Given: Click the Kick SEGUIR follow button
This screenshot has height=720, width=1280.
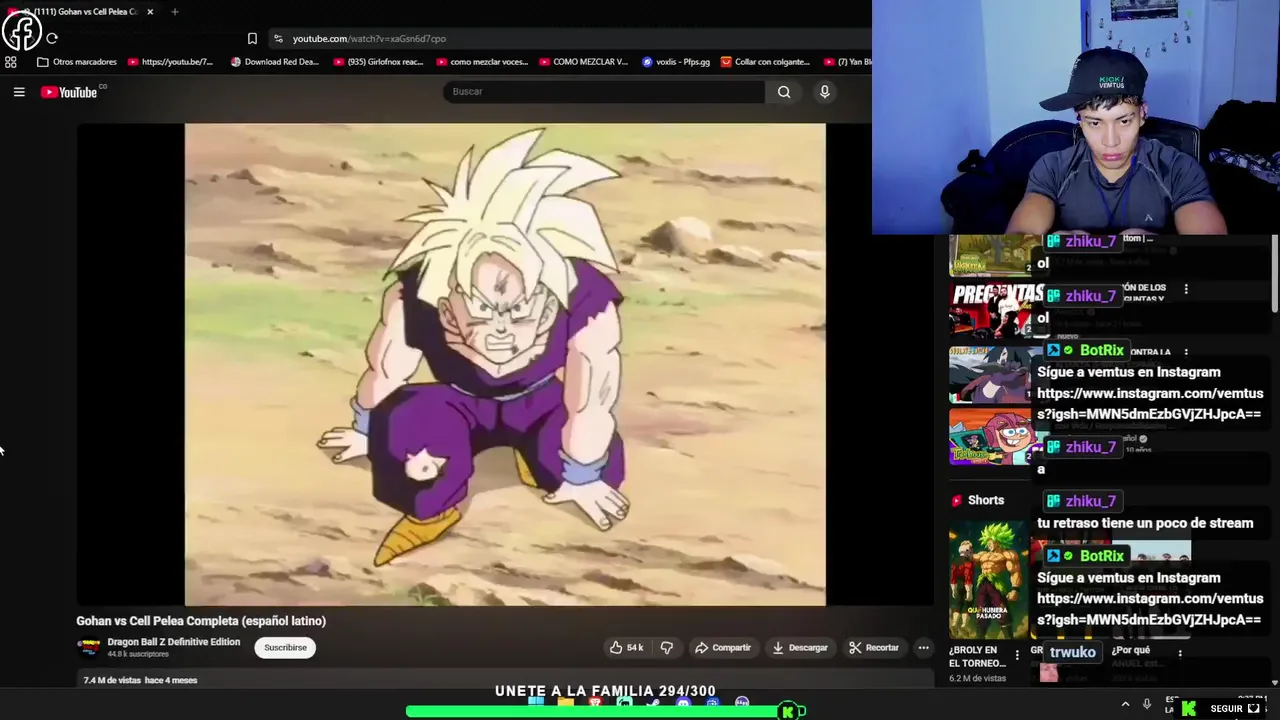Looking at the screenshot, I should pos(1236,708).
